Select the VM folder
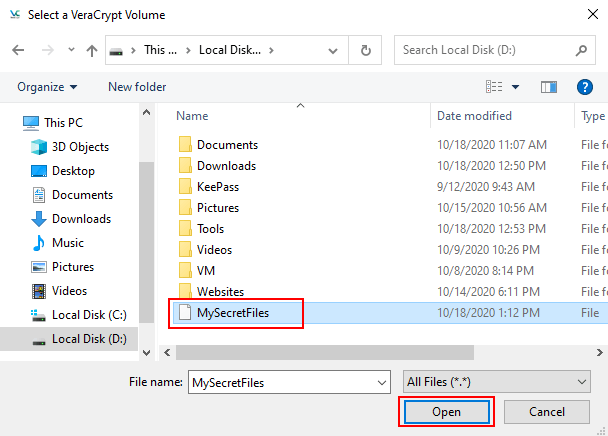Screen dimensions: 608x436 coord(197,270)
